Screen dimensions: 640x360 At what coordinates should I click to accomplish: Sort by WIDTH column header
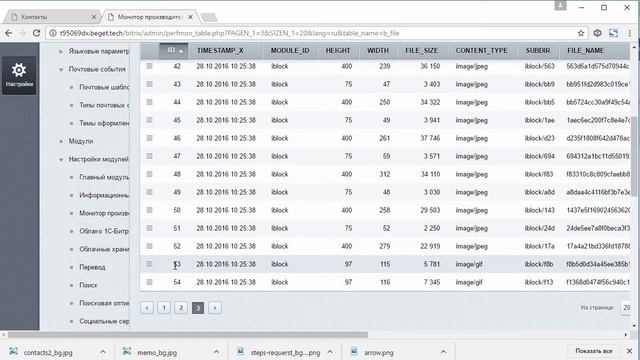pos(378,51)
